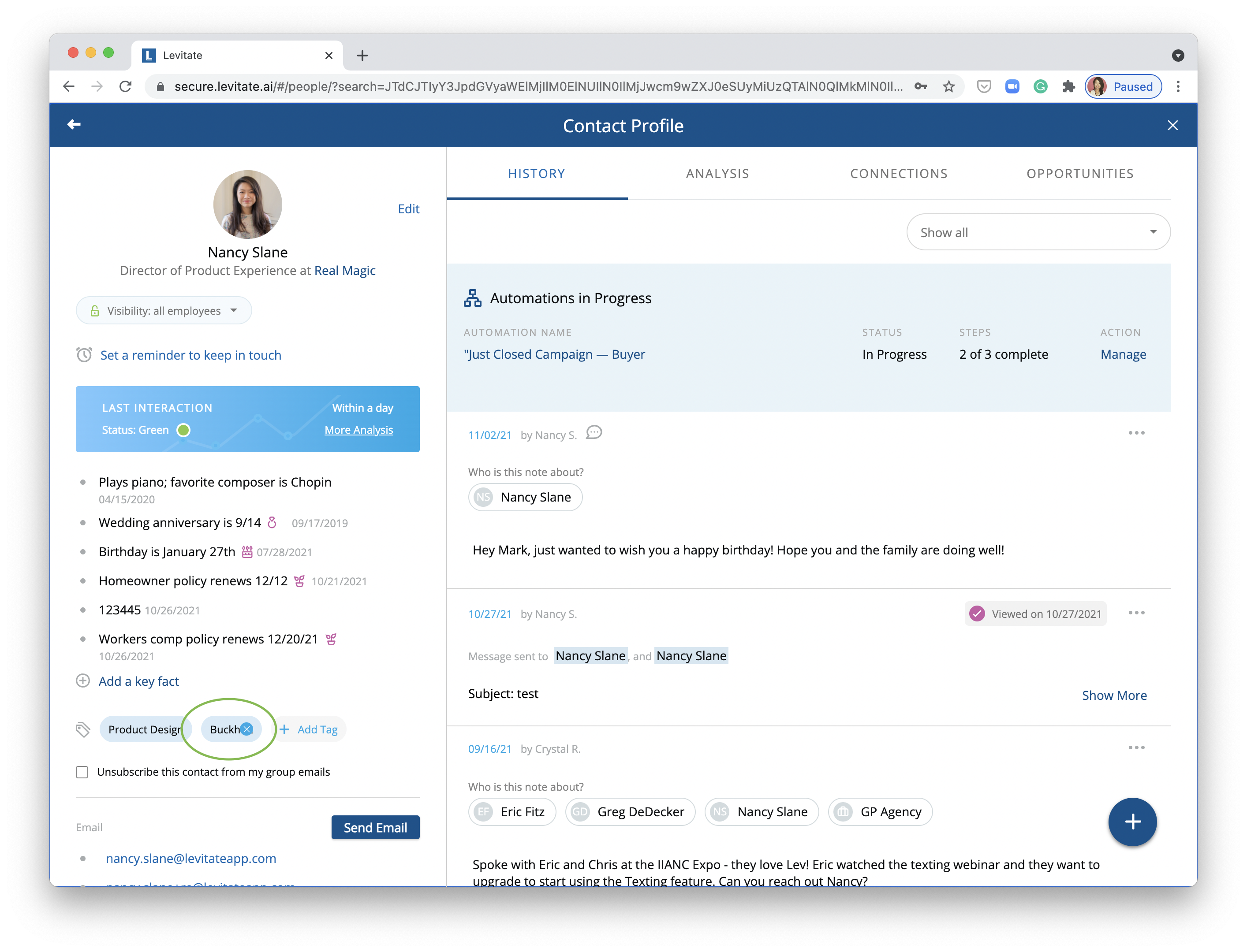1247x952 pixels.
Task: Click the back arrow in Contact Profile header
Action: point(74,125)
